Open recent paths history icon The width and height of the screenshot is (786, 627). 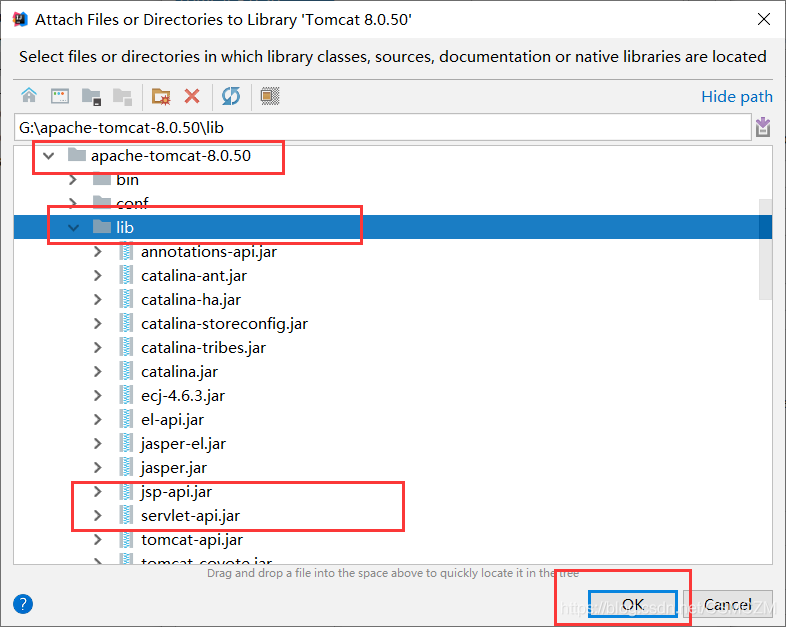(763, 127)
